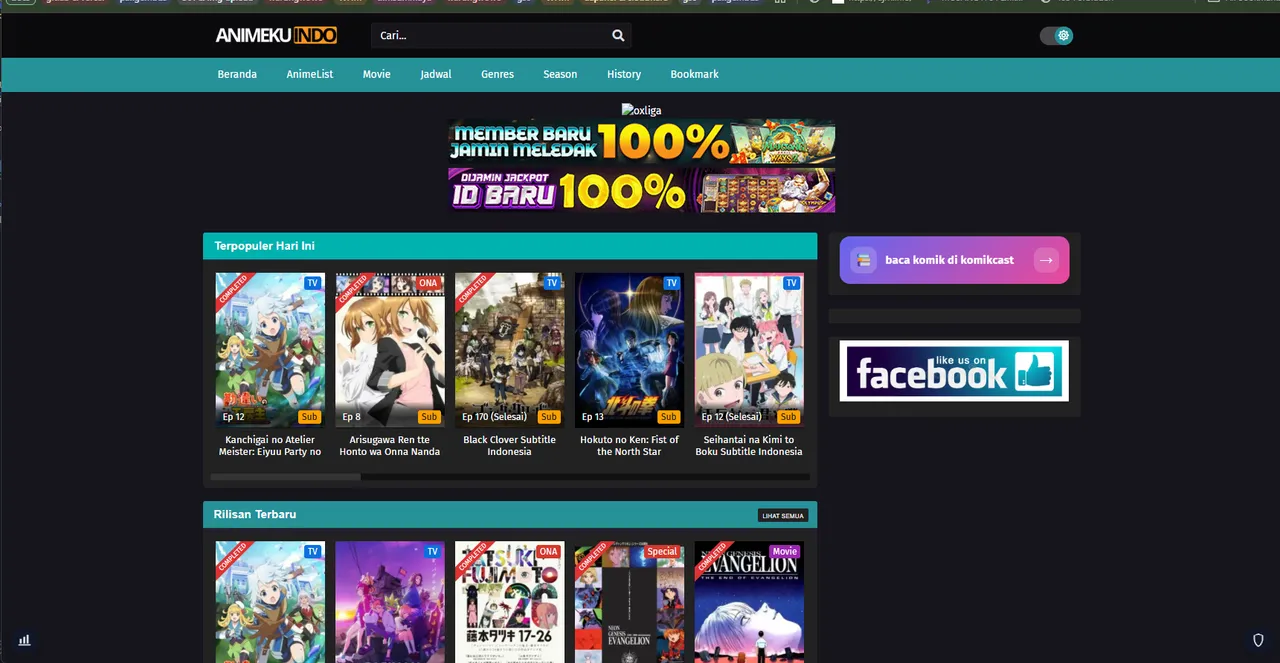Open Arisugawa Ren tte Honto thumbnail
Image resolution: width=1280 pixels, height=663 pixels.
390,350
